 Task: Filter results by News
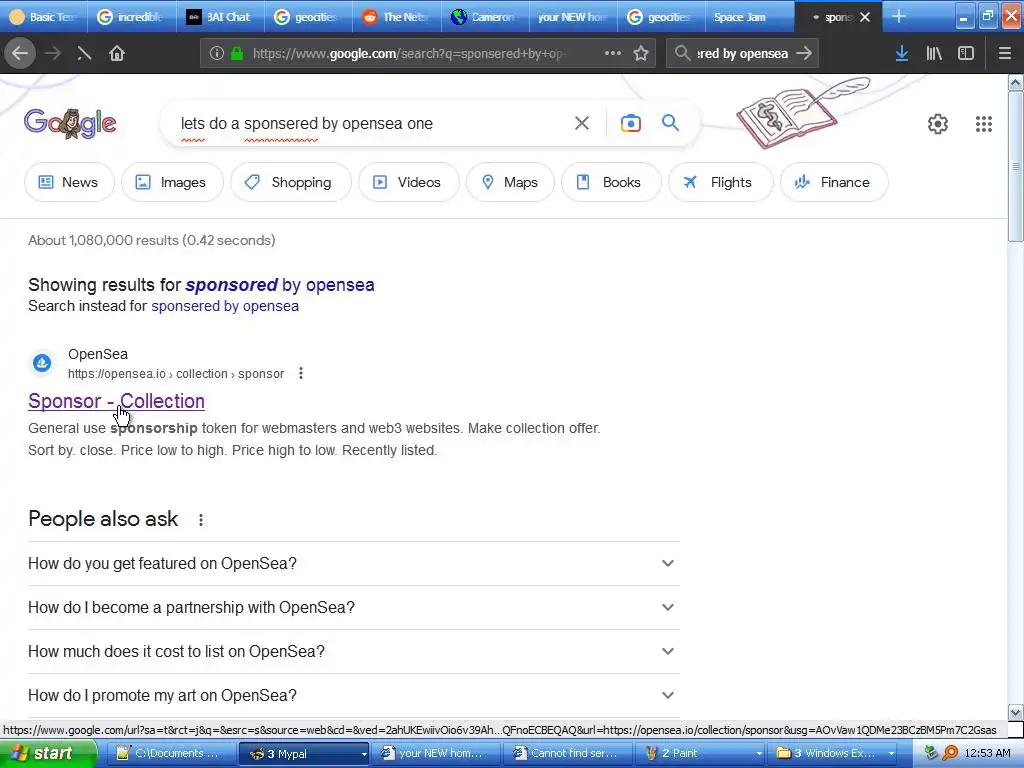(x=69, y=182)
